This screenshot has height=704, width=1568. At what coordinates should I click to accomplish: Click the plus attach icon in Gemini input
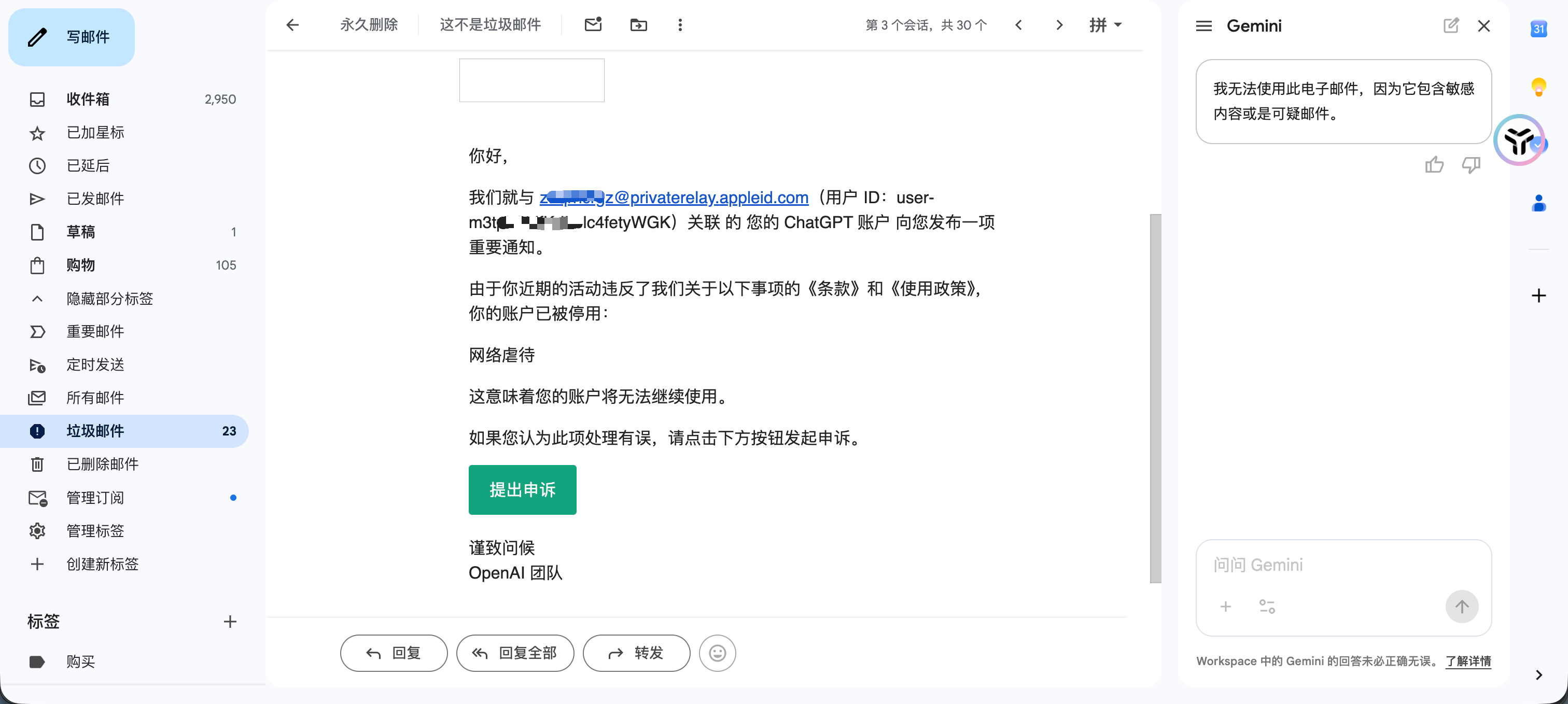[x=1225, y=607]
